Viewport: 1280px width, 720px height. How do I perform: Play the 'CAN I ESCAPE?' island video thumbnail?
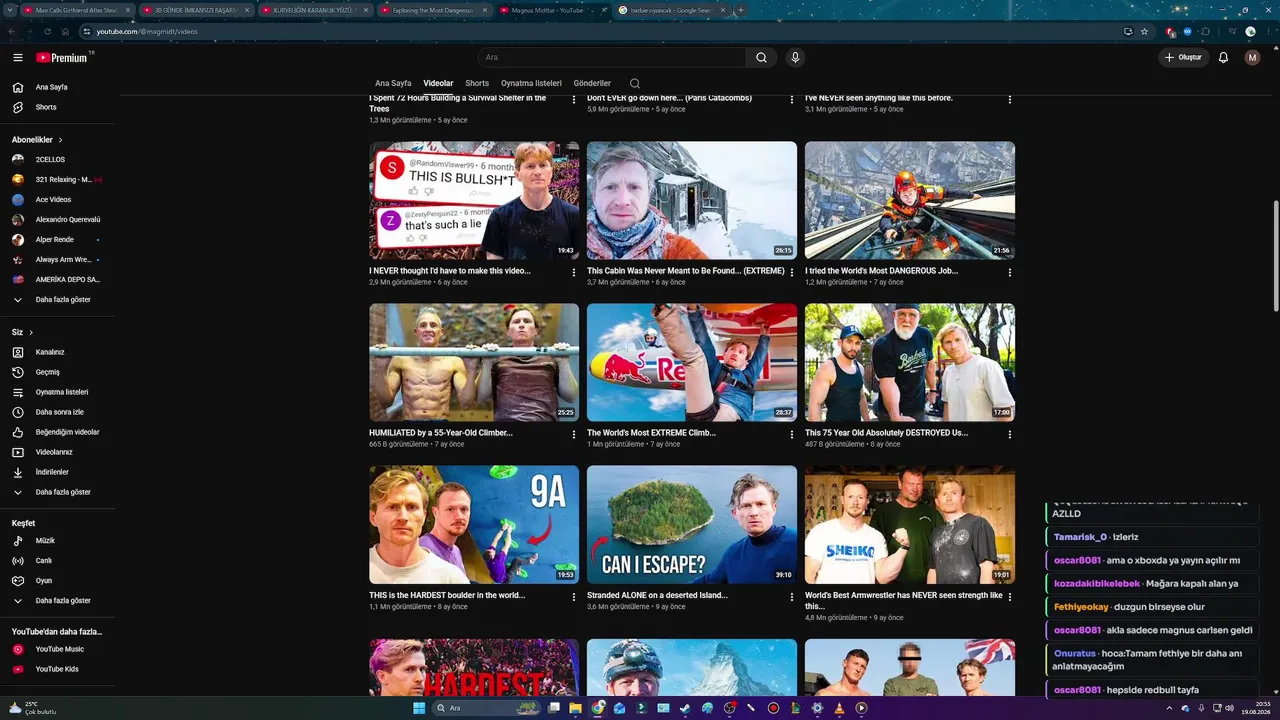pyautogui.click(x=692, y=525)
